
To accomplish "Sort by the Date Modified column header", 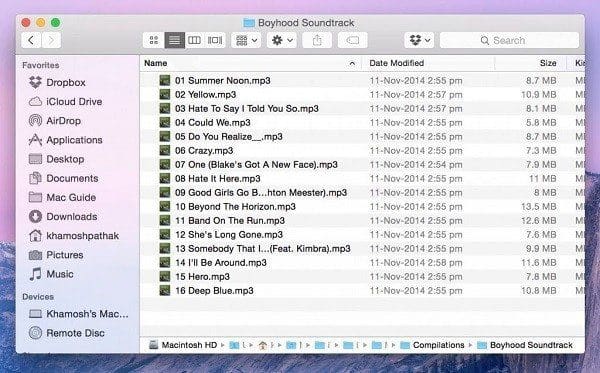I will click(x=396, y=63).
